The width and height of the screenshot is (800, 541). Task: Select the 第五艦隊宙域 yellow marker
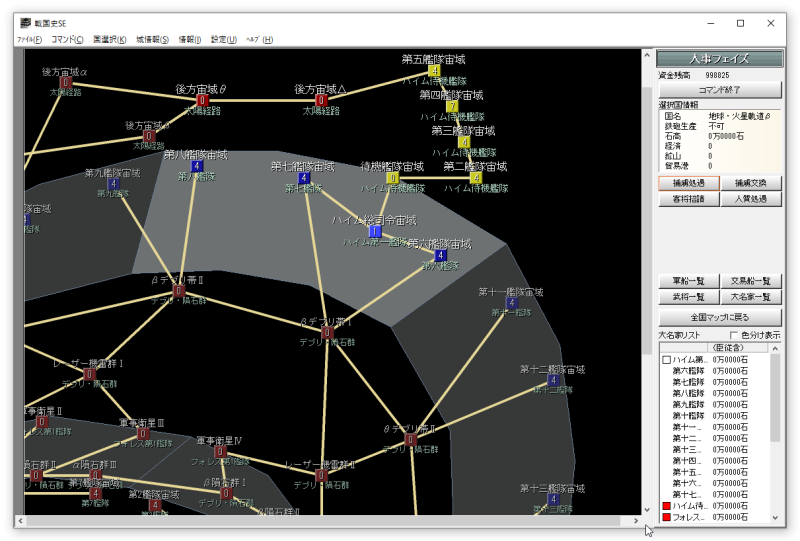click(x=434, y=70)
